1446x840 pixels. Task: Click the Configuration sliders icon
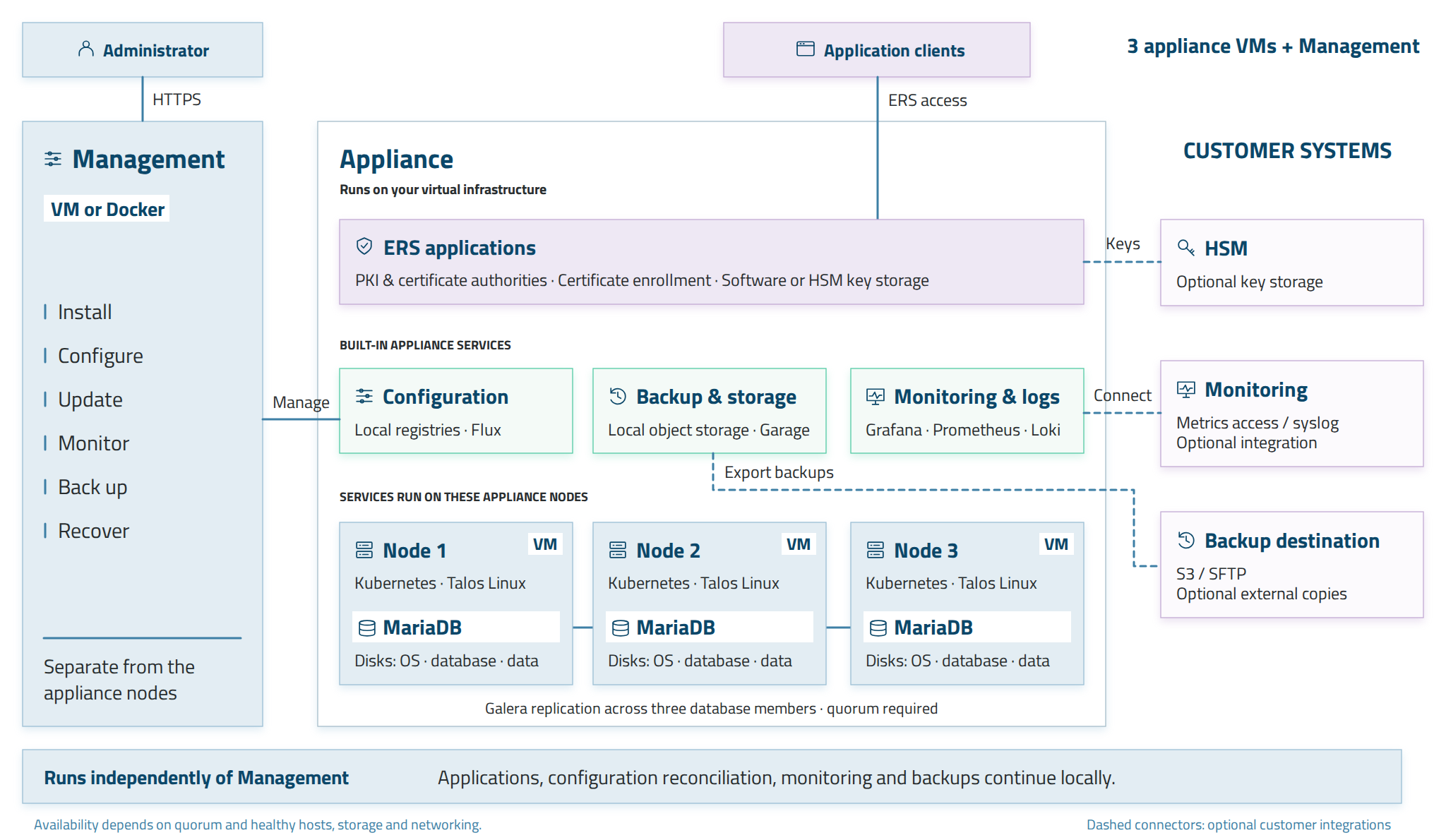pyautogui.click(x=364, y=396)
